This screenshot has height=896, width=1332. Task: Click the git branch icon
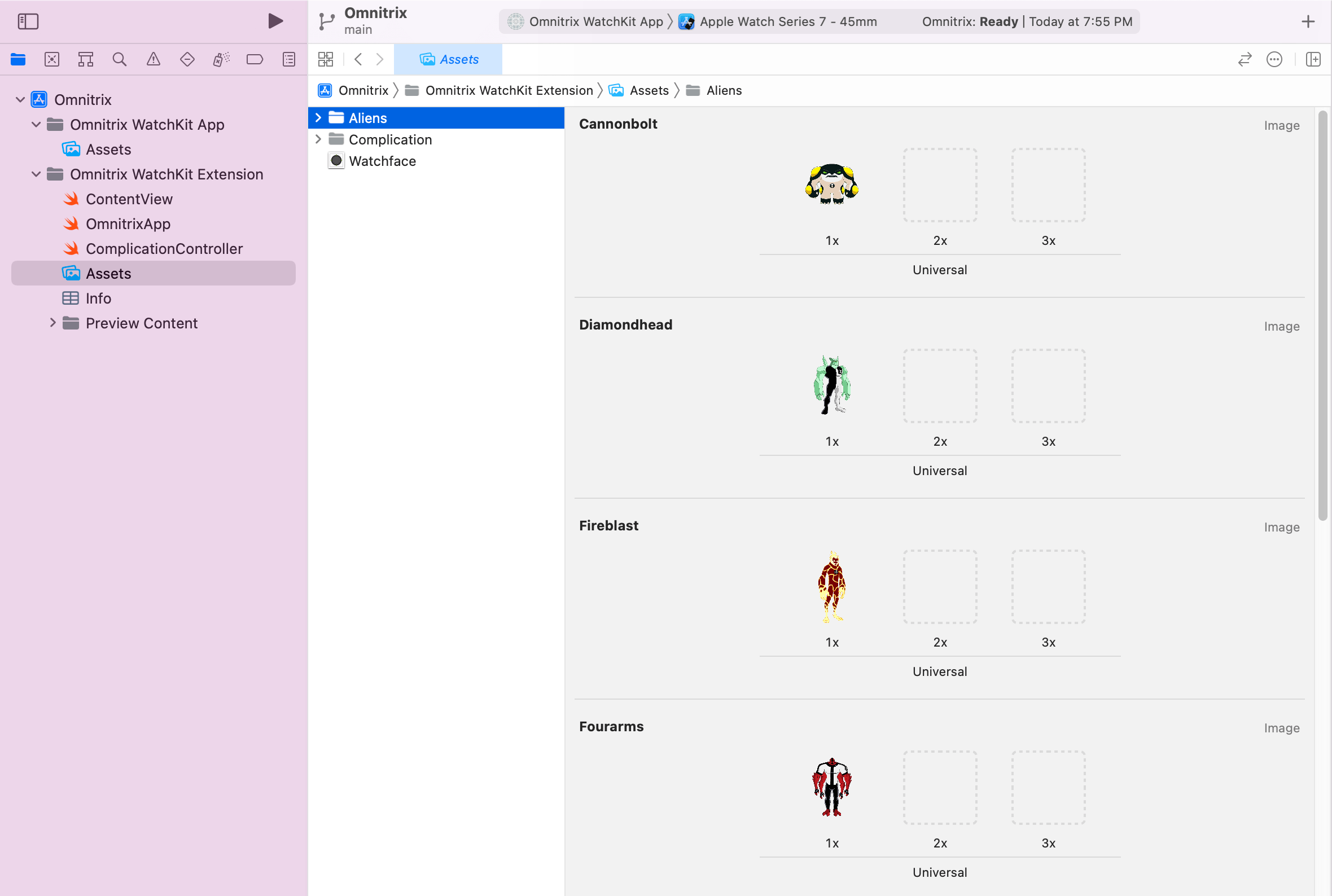pos(327,21)
